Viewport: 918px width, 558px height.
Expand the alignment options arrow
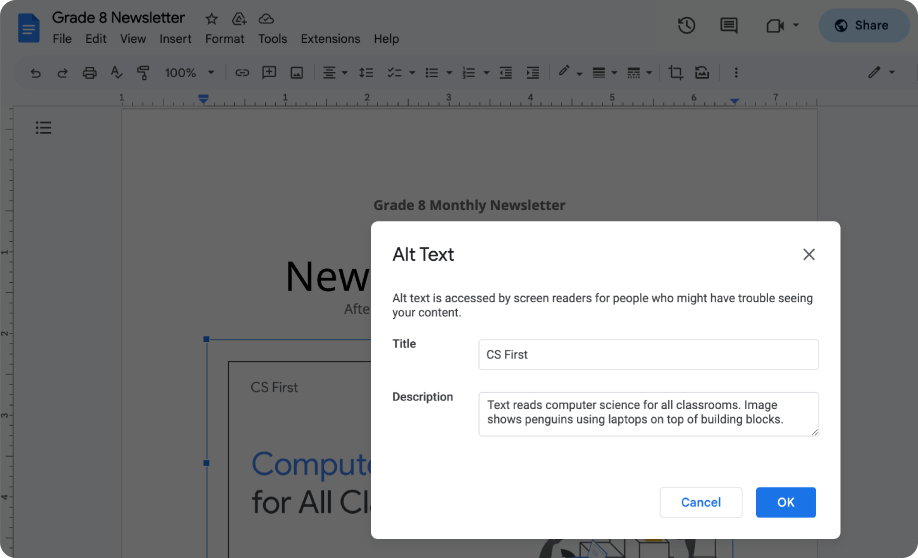[x=344, y=73]
